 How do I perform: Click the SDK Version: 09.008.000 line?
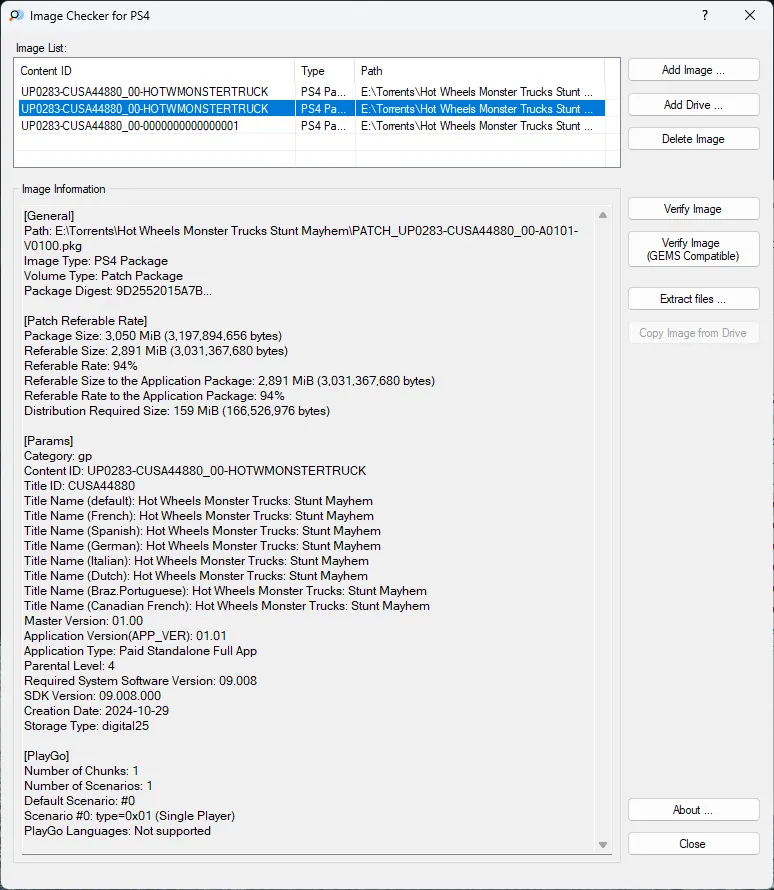pyautogui.click(x=92, y=696)
